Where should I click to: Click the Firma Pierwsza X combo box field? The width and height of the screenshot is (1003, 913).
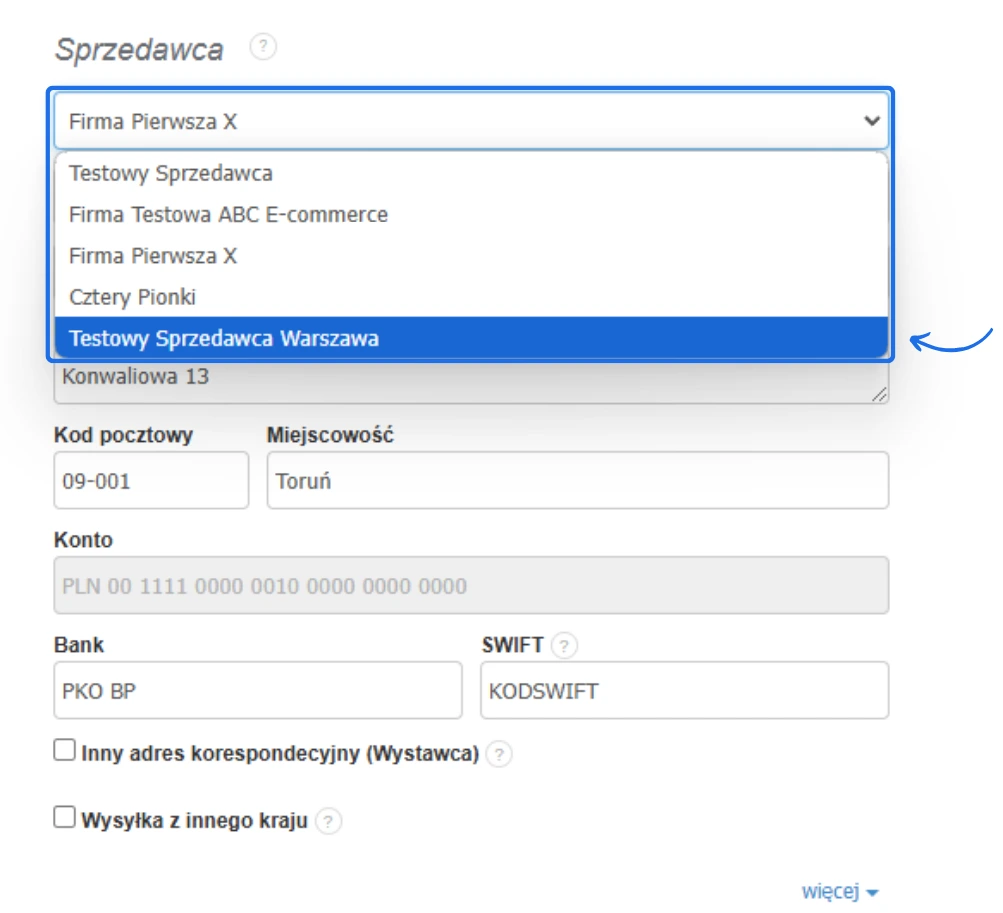point(450,121)
